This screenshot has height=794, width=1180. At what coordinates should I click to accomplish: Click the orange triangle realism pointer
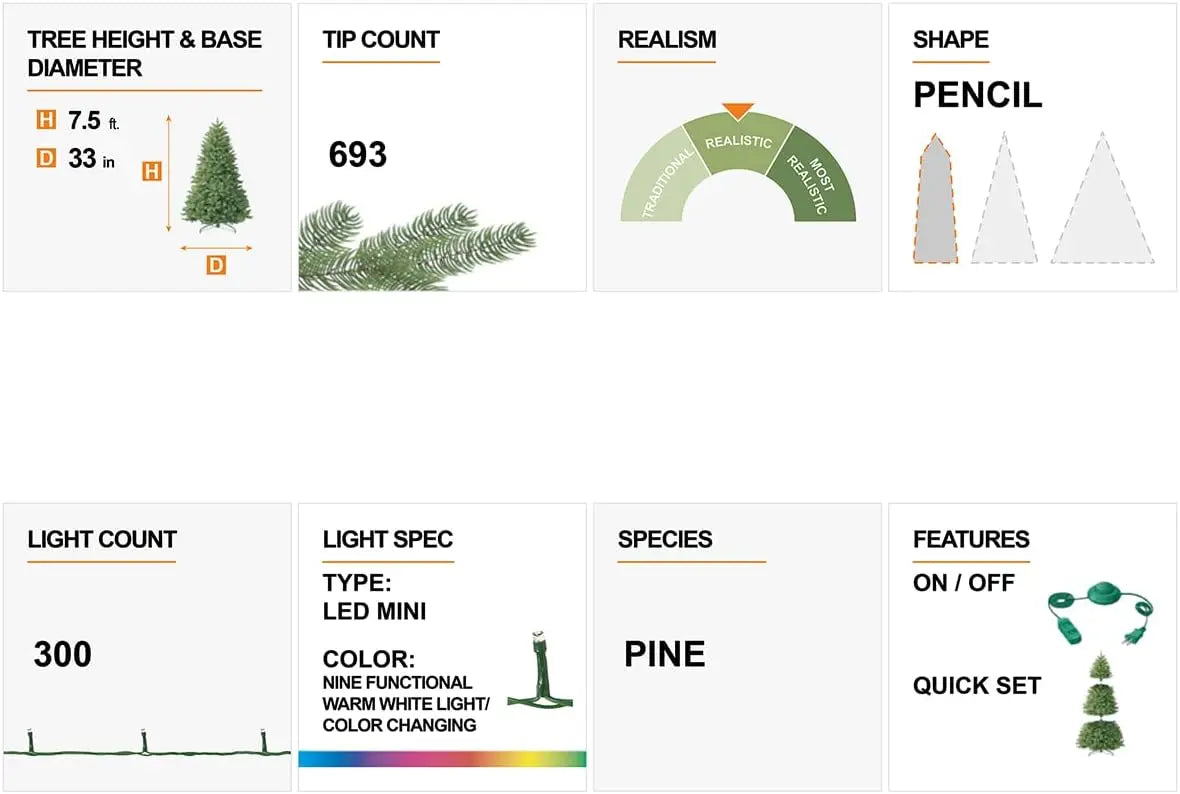738,111
